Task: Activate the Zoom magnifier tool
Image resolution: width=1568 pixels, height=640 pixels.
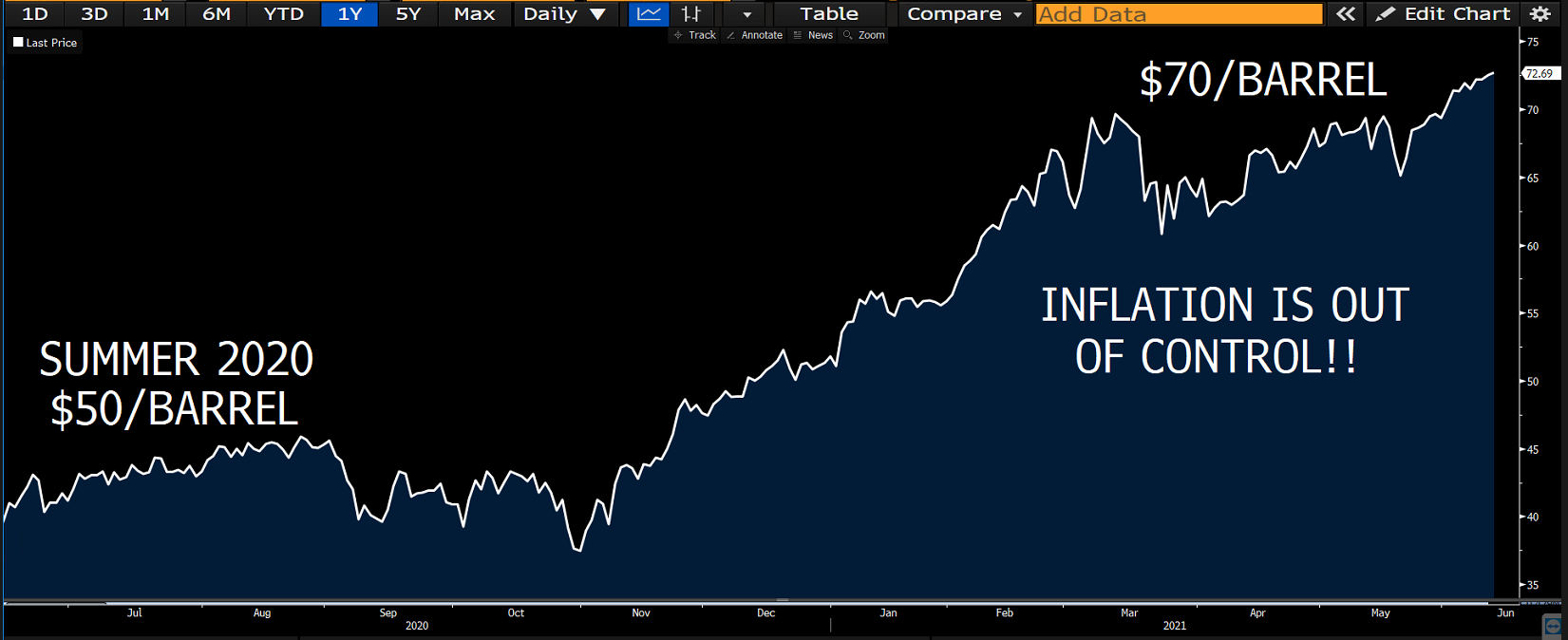Action: pyautogui.click(x=864, y=35)
